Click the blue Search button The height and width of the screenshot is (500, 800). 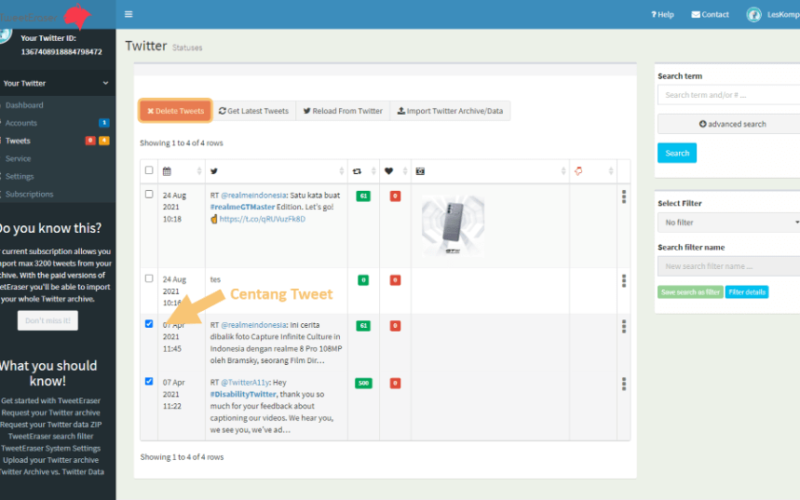677,153
